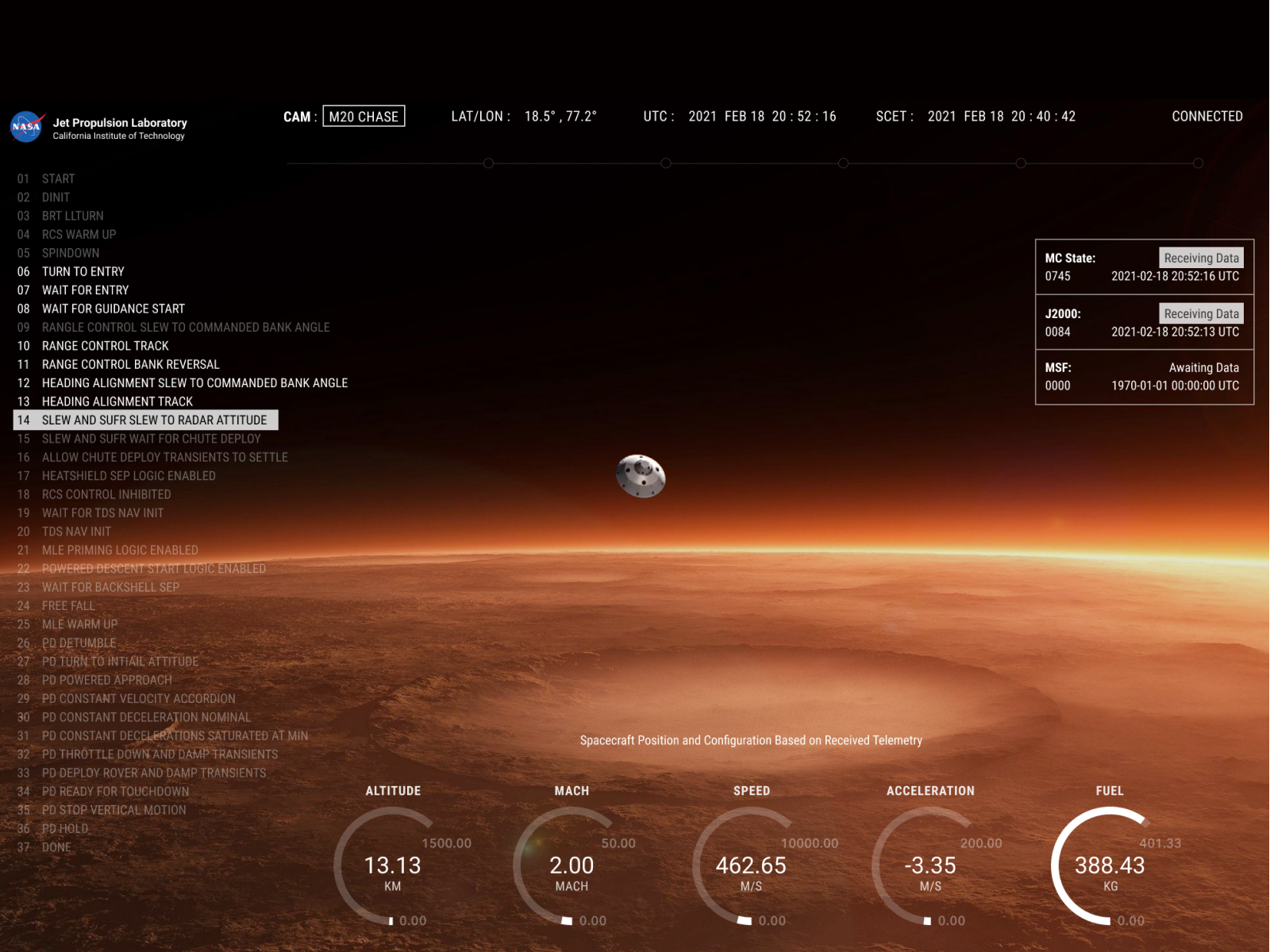The image size is (1270, 952).
Task: Select step "19 WAIT FOR TDS NAV INIT"
Action: click(90, 513)
